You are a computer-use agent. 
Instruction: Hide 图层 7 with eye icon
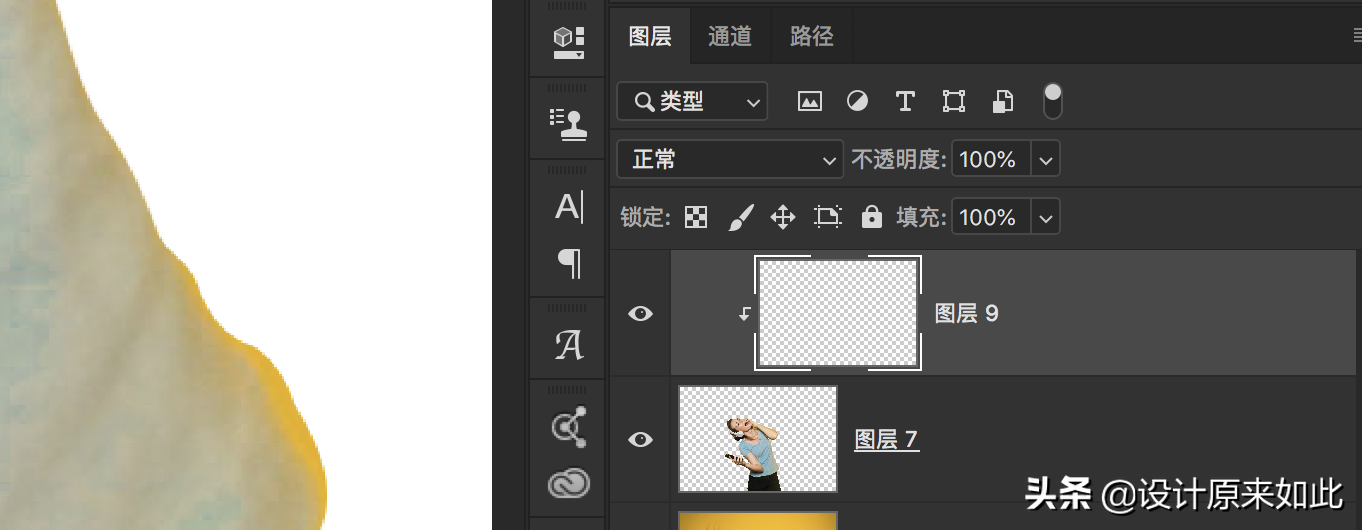click(x=640, y=439)
